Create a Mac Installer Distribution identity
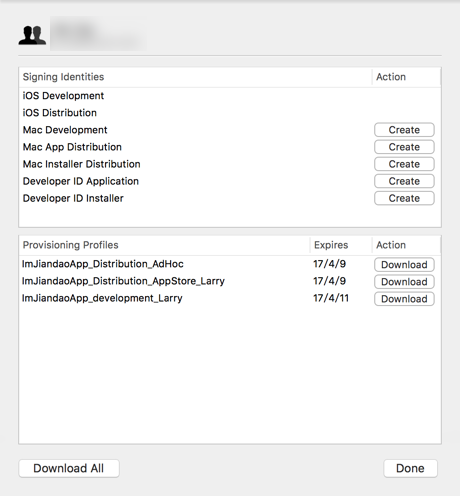 404,164
